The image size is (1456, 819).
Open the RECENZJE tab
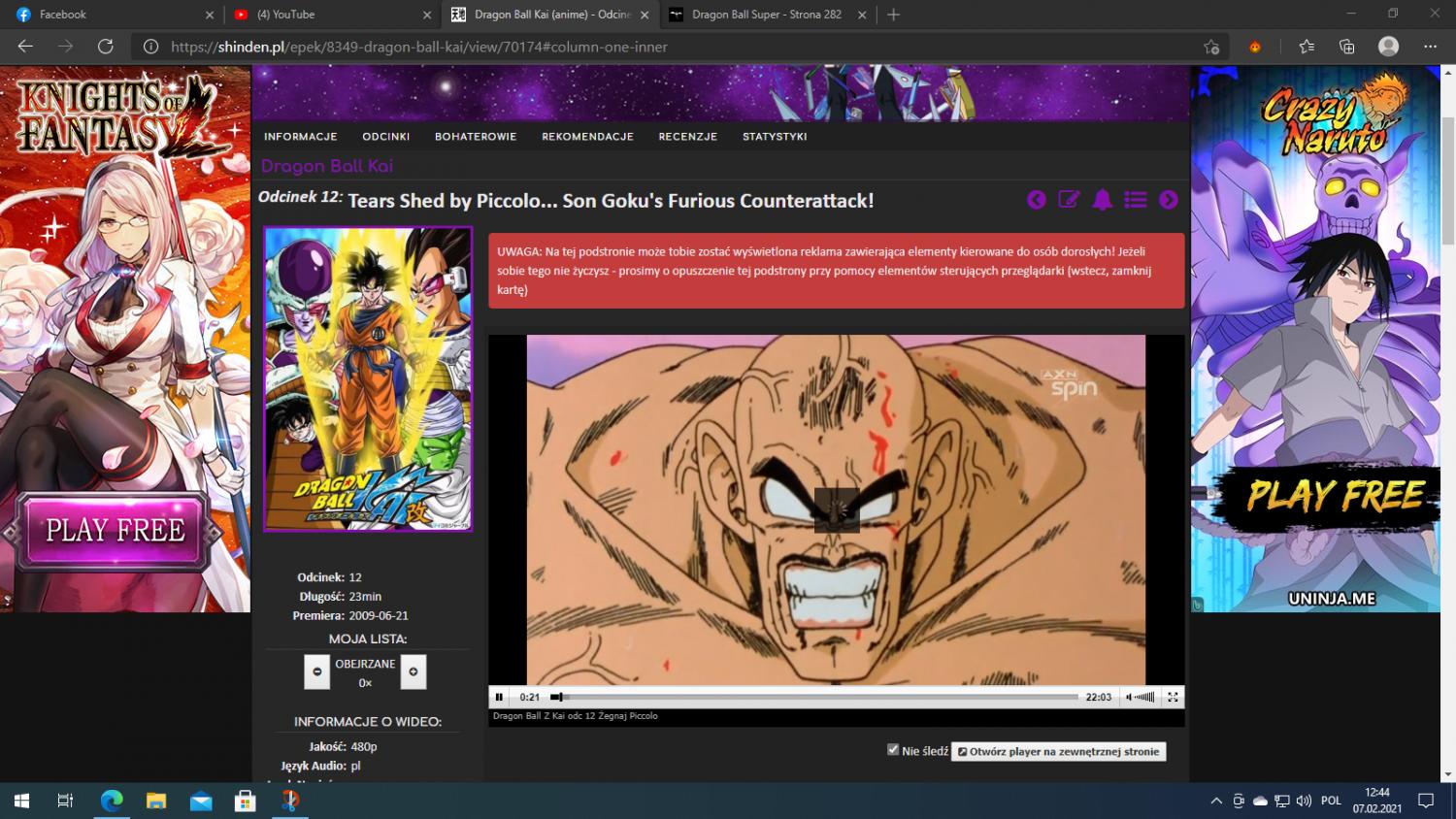688,137
